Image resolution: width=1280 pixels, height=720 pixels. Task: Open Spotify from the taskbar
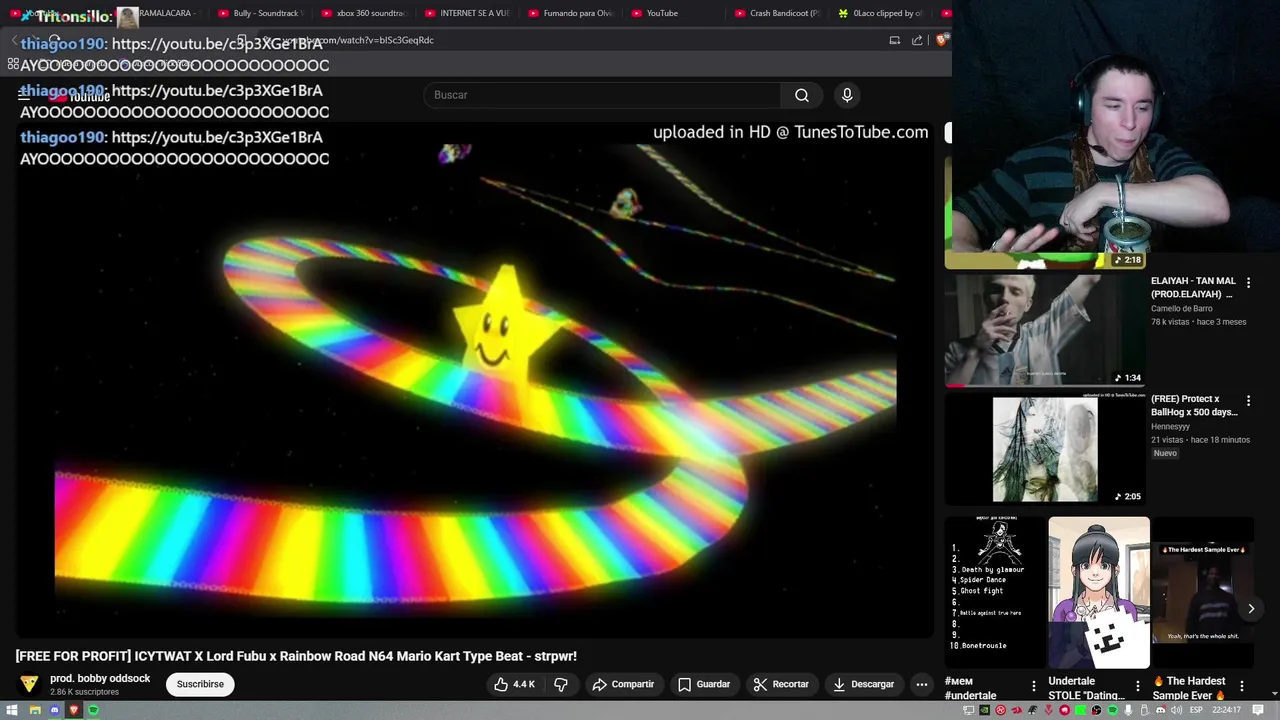tap(93, 710)
